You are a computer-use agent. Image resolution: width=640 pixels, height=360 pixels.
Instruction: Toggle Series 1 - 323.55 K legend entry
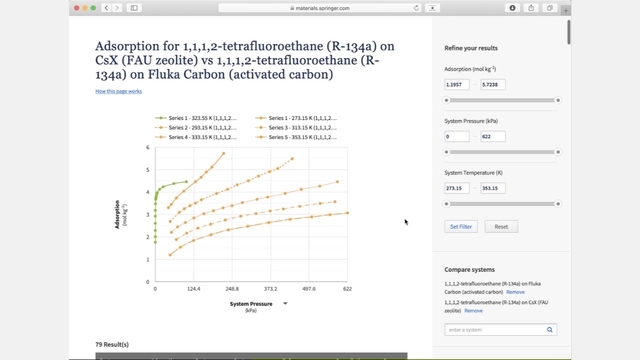click(x=196, y=118)
